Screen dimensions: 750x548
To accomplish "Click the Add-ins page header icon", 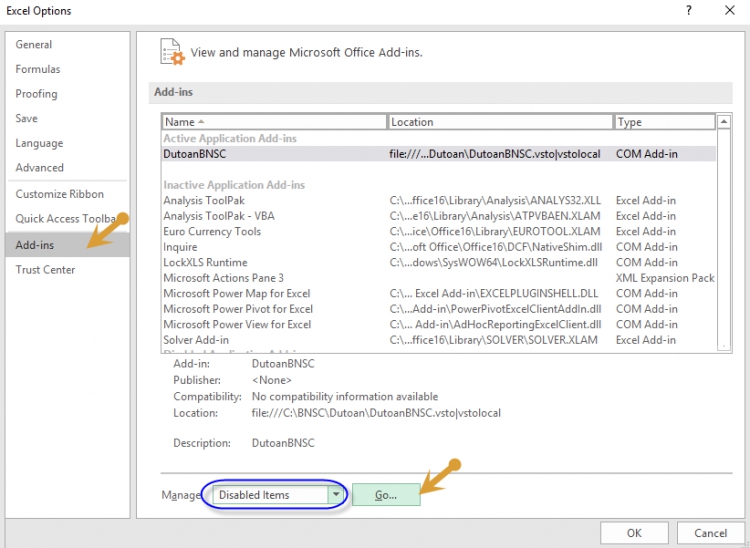I will pos(171,51).
